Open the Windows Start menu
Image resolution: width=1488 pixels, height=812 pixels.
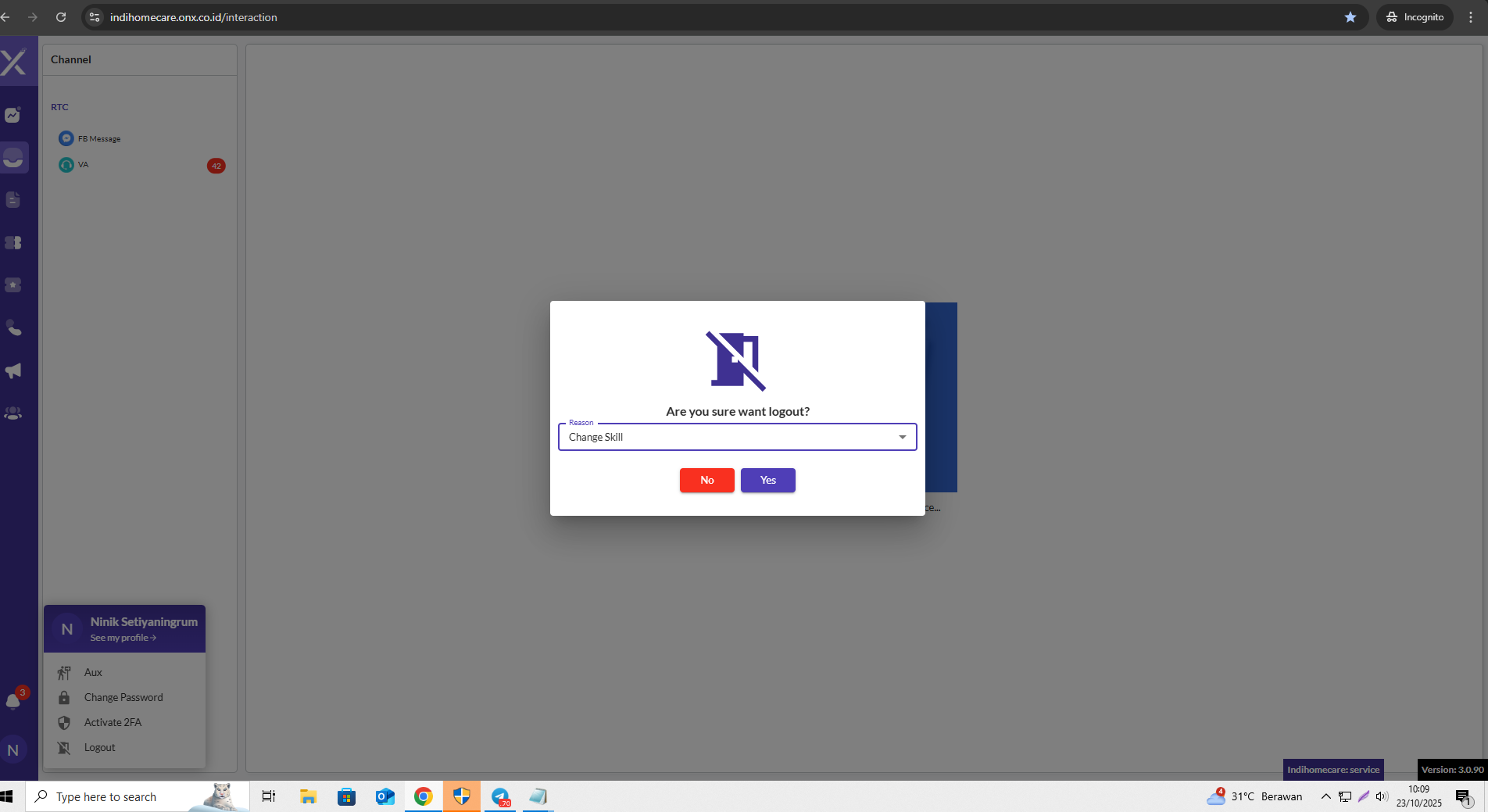(7, 796)
